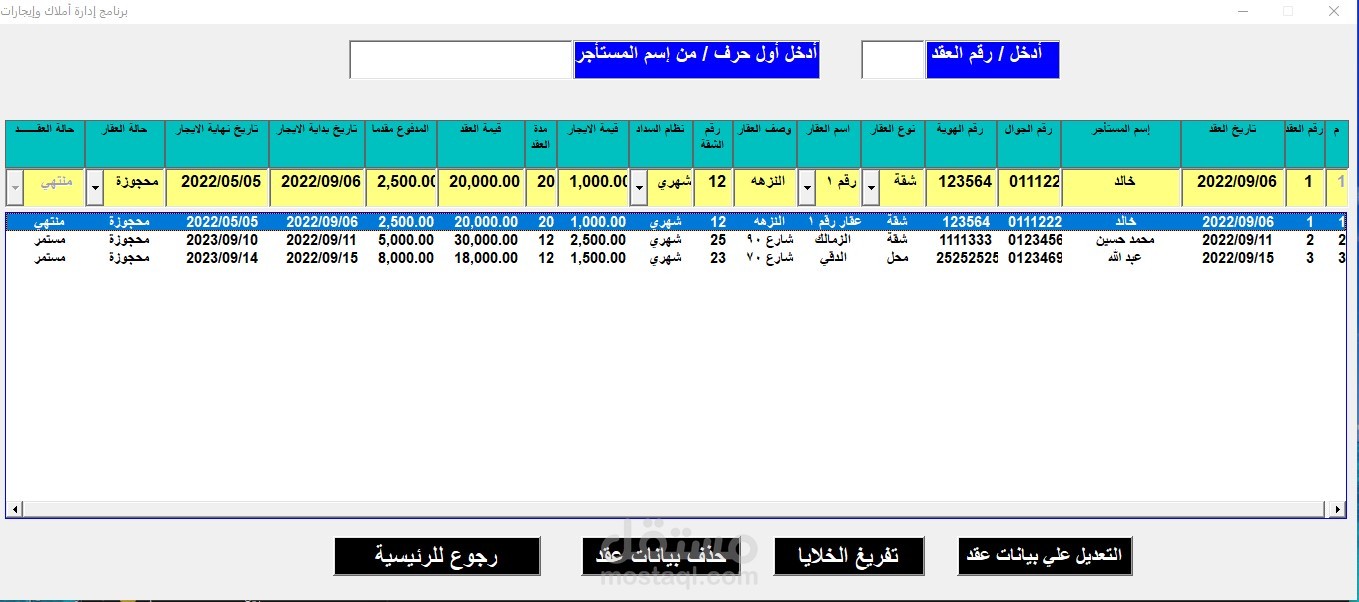Click the 1111333 ID number cell
Image resolution: width=1359 pixels, height=602 pixels.
pyautogui.click(x=965, y=240)
